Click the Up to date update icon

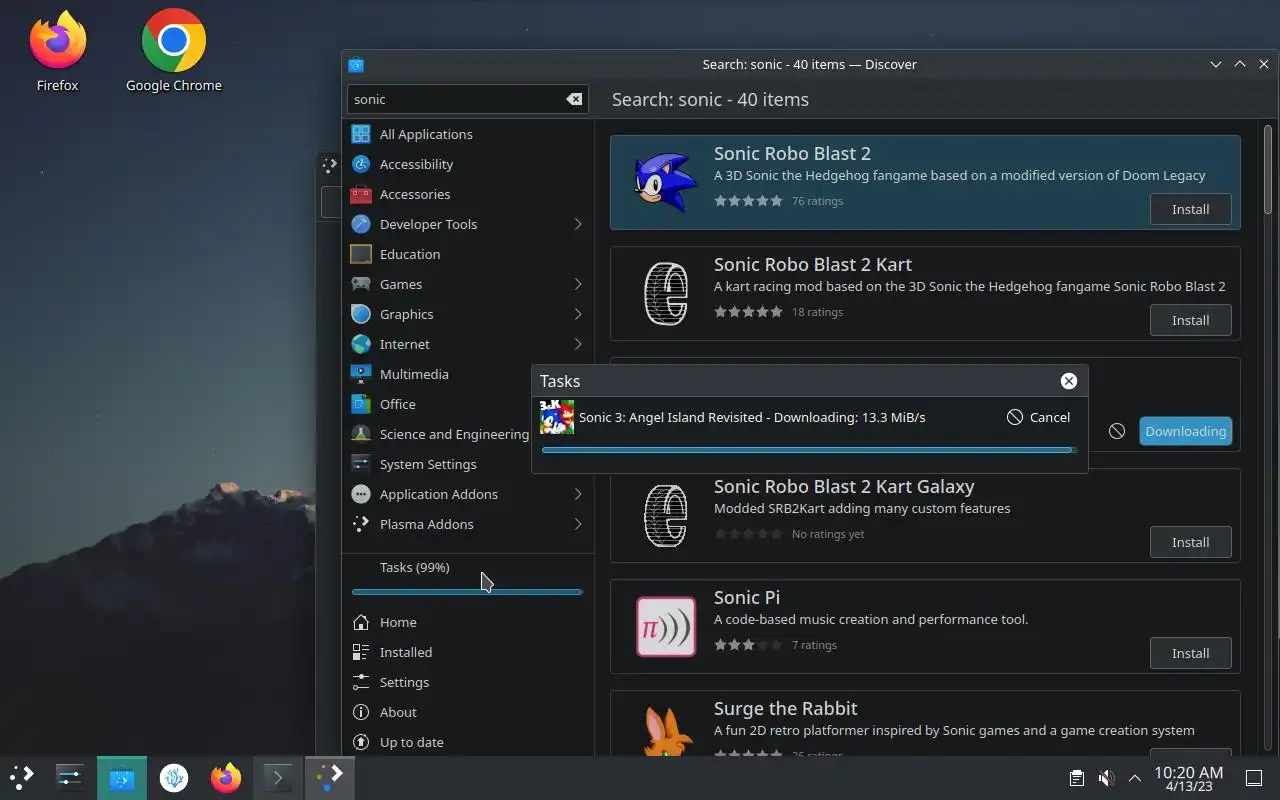pyautogui.click(x=361, y=742)
